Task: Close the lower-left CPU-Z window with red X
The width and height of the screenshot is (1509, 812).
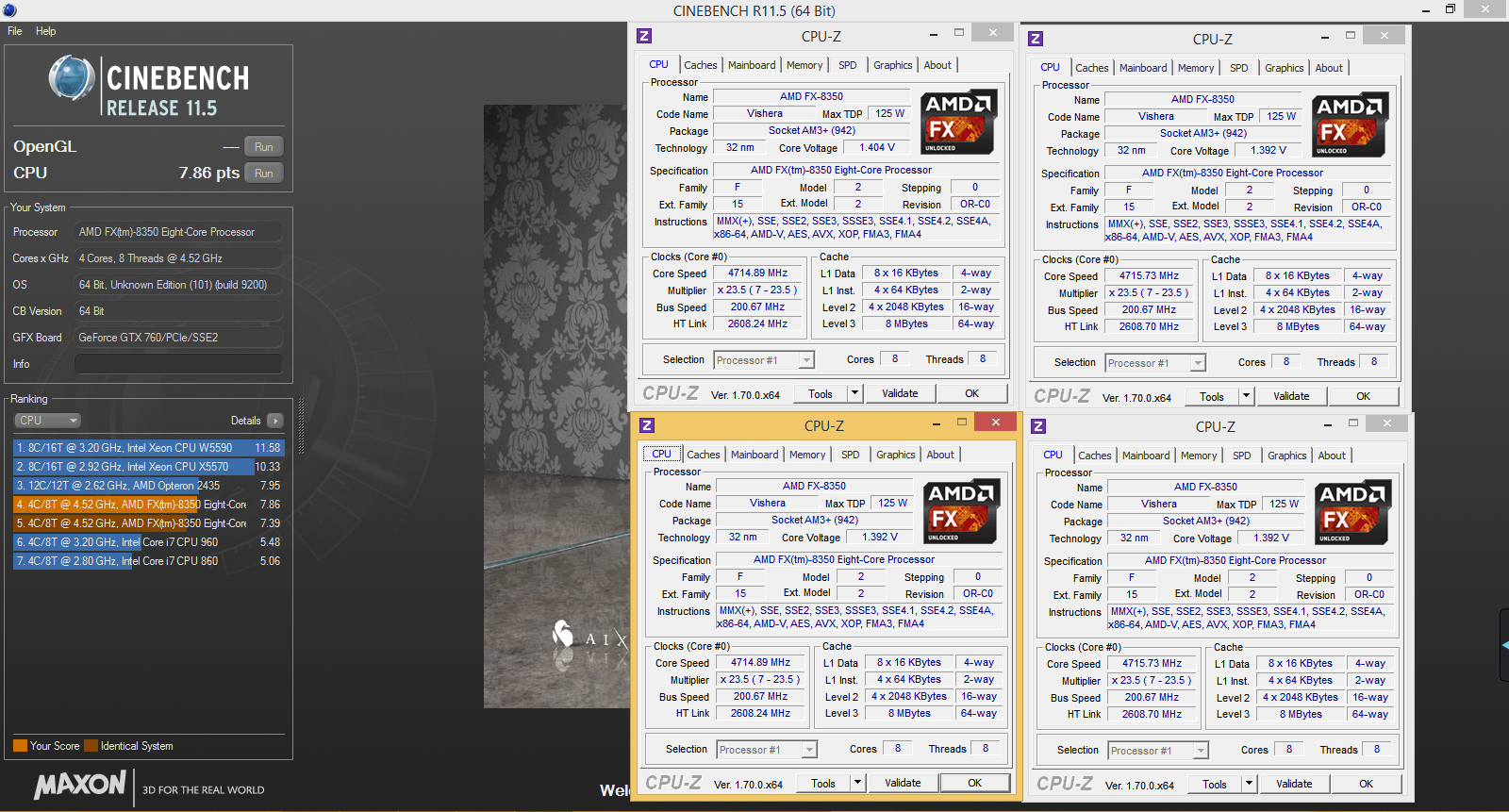Action: 995,422
